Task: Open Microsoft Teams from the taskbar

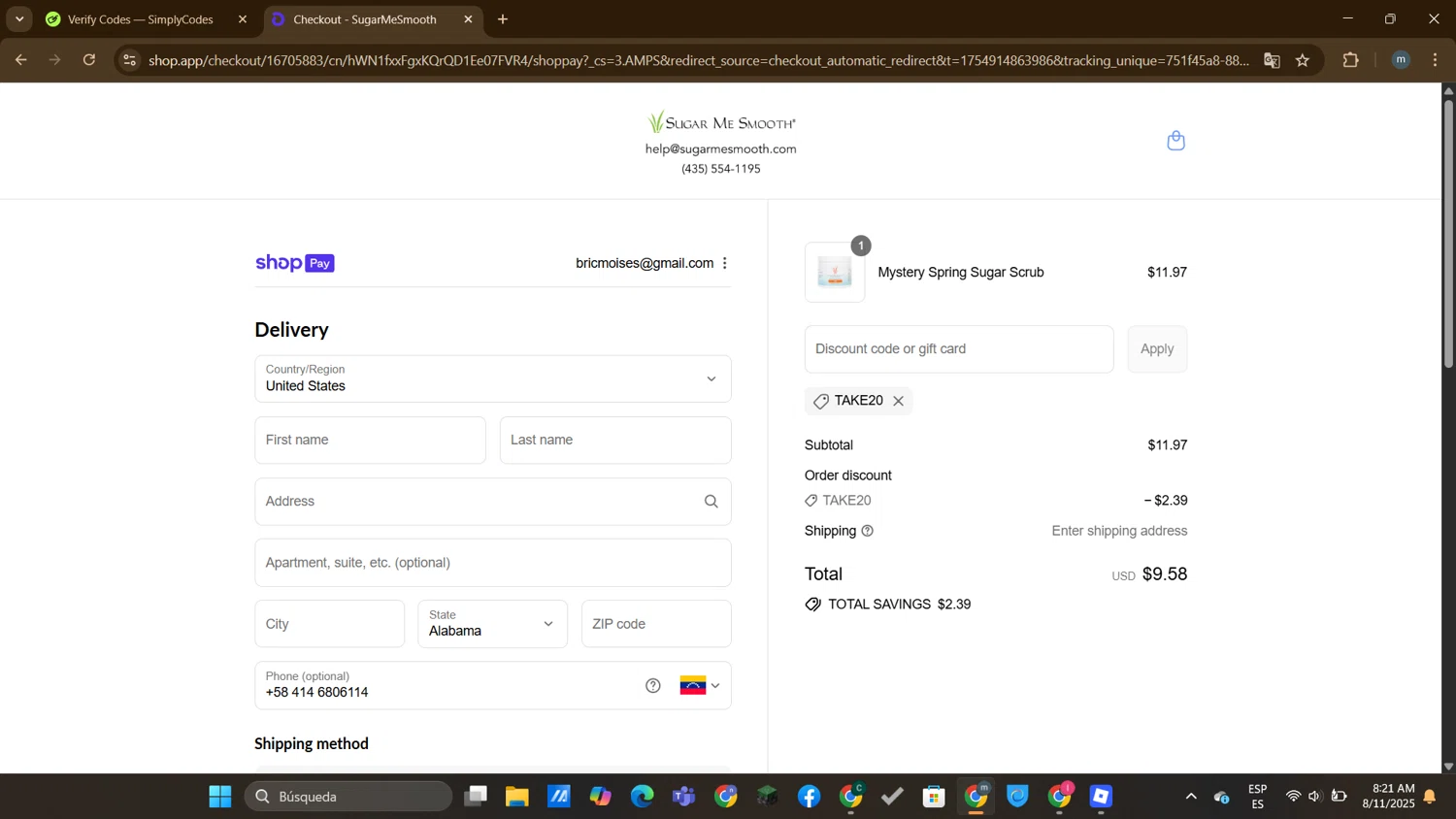Action: pos(684,797)
